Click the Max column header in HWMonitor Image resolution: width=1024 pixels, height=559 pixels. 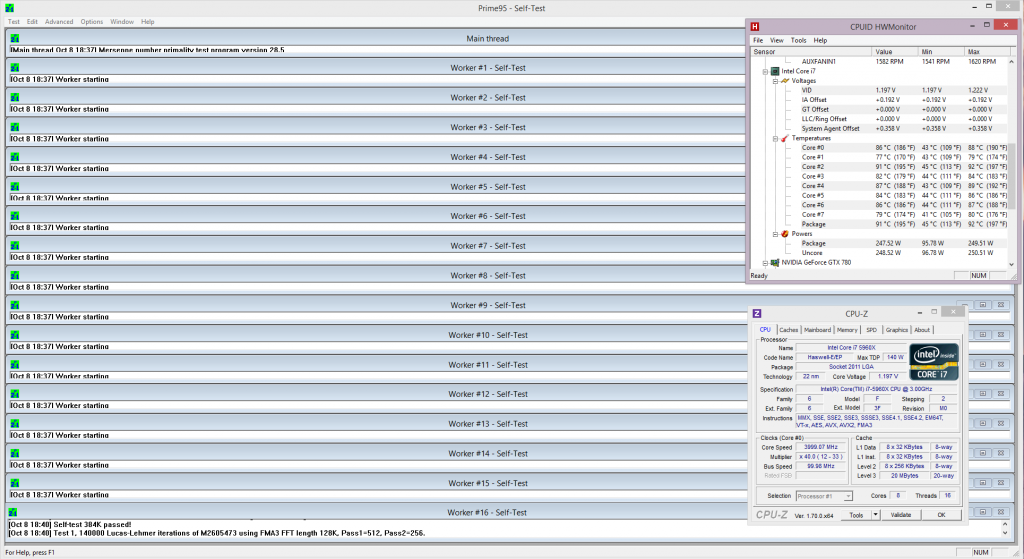[x=987, y=52]
